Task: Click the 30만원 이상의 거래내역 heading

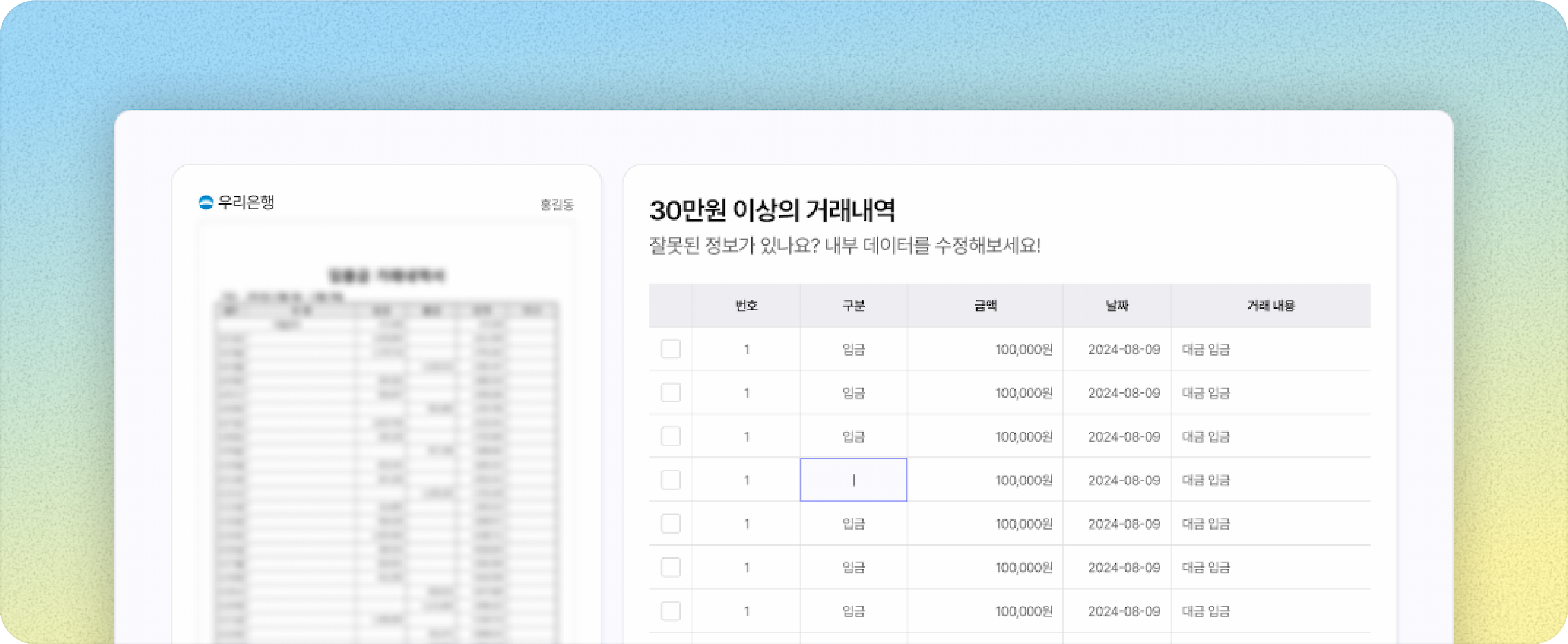Action: (x=773, y=210)
